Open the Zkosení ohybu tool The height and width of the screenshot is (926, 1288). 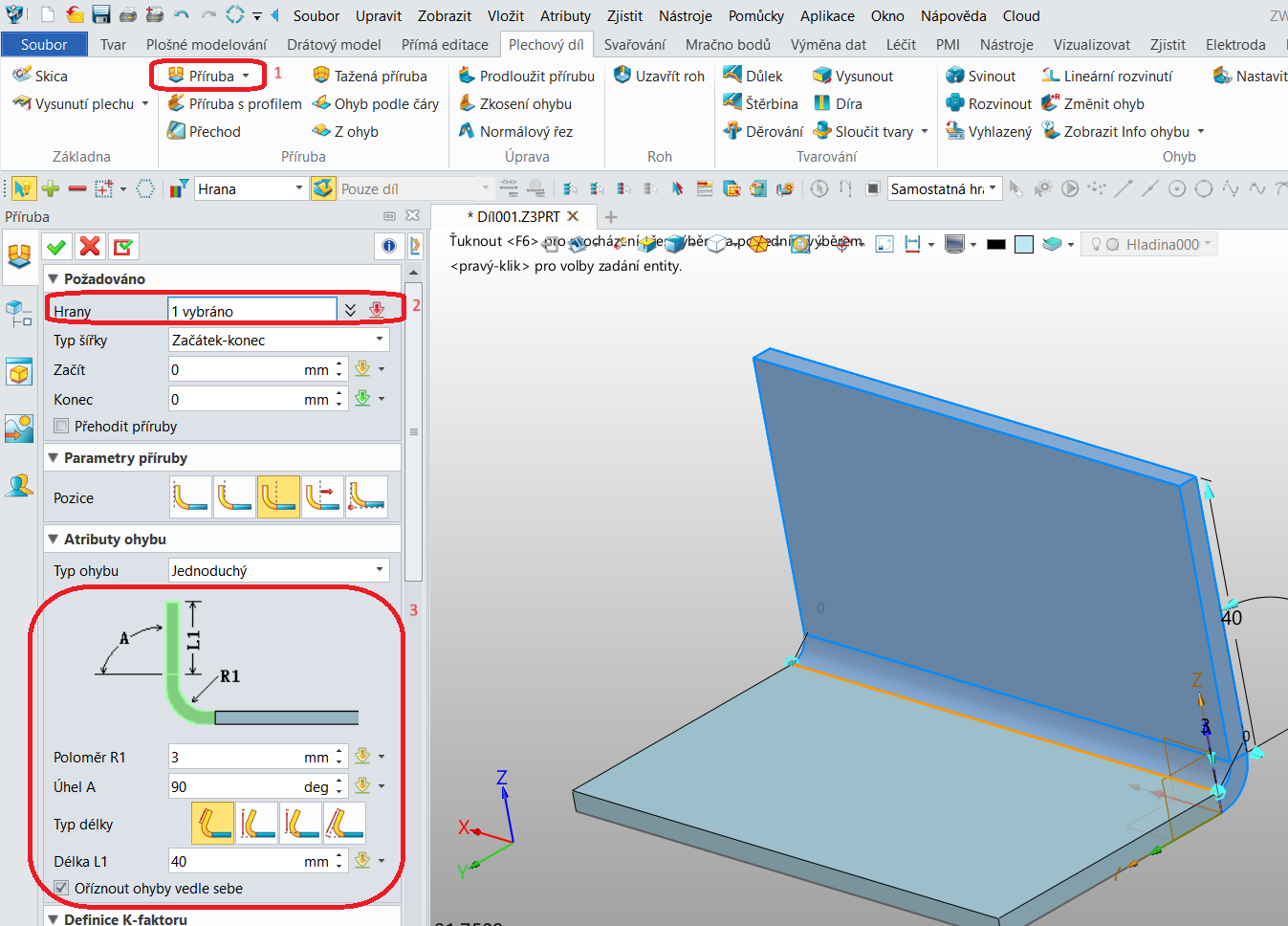[514, 103]
